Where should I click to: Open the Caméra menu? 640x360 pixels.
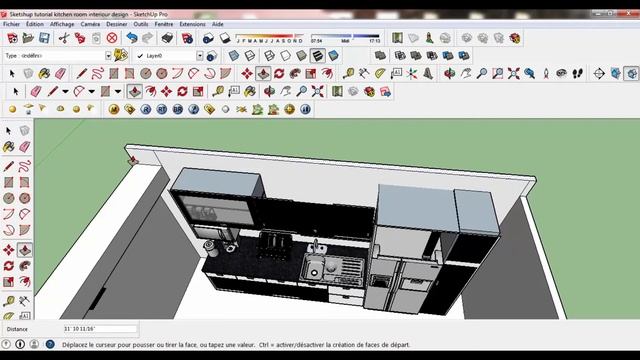[x=90, y=24]
